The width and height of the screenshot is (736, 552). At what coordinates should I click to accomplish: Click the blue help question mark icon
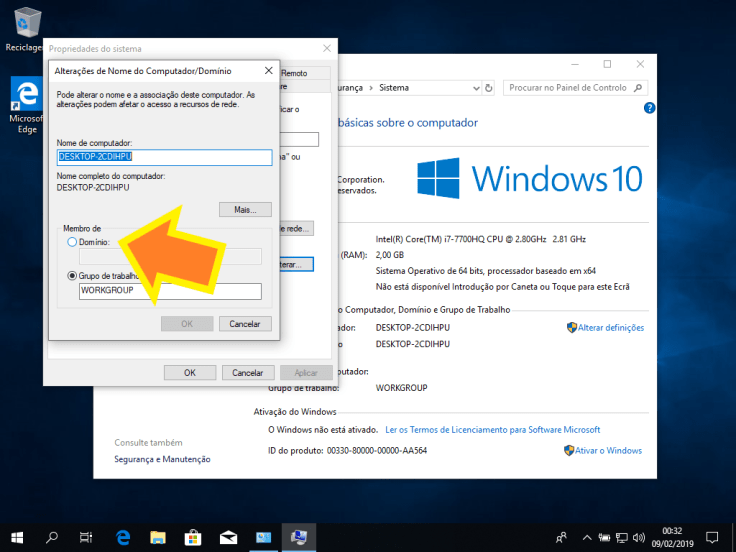pos(649,108)
